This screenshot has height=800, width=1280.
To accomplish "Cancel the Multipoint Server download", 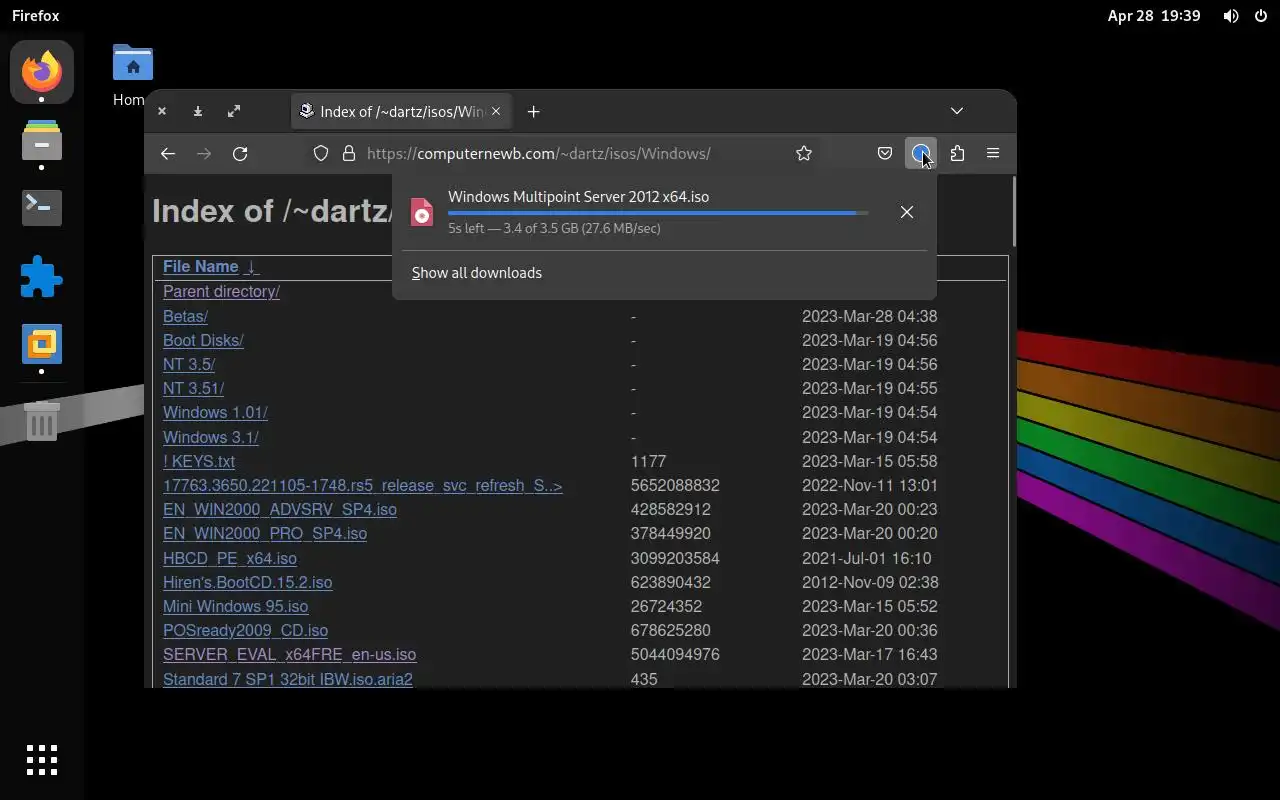I will [x=906, y=212].
